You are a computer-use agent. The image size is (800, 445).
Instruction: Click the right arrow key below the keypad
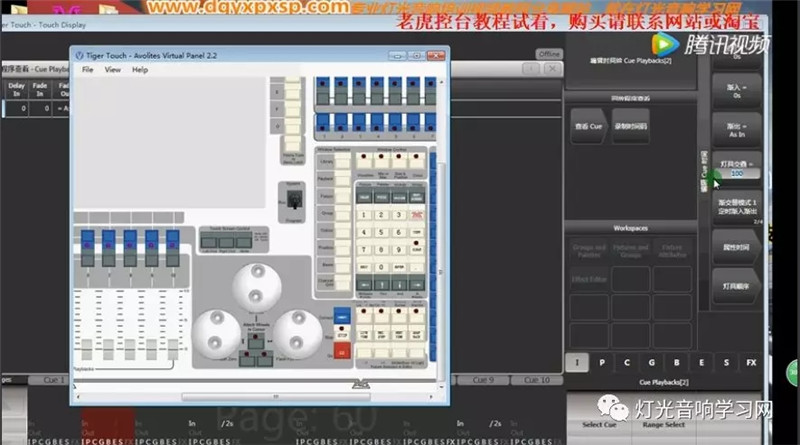[417, 284]
